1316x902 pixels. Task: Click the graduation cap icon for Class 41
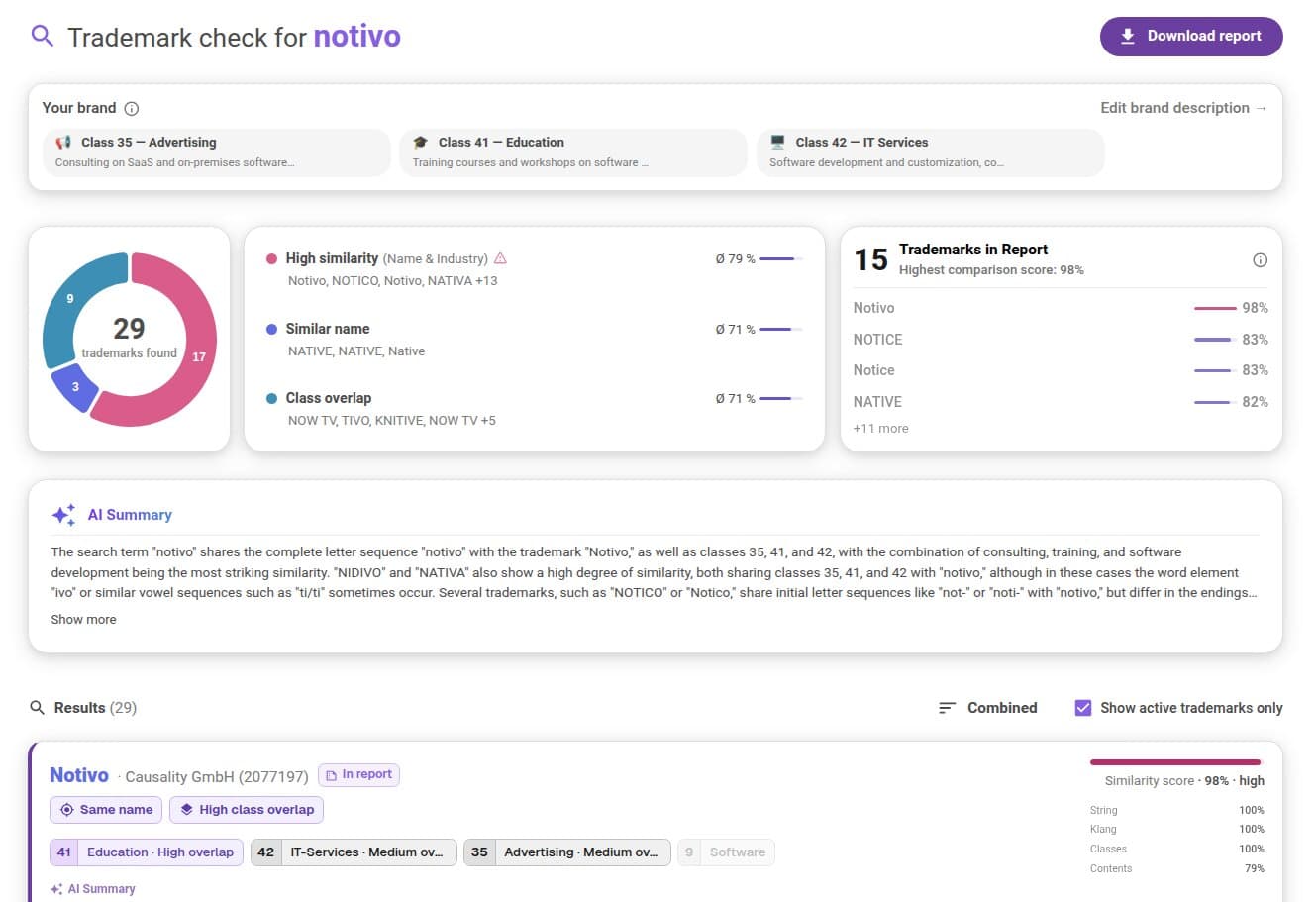[420, 143]
